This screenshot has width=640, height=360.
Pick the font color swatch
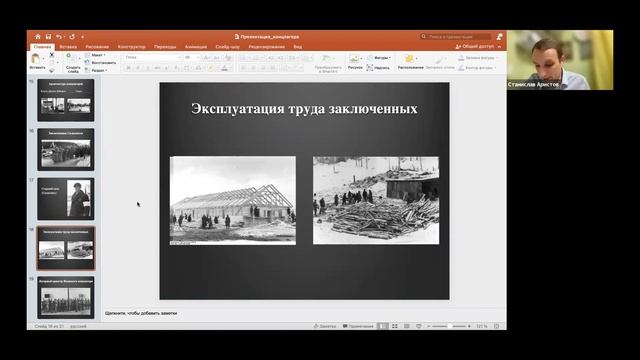(224, 68)
